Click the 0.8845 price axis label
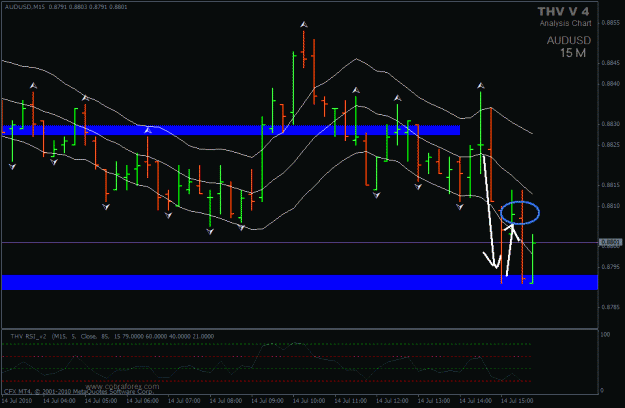Viewport: 625px width, 408px height. pyautogui.click(x=610, y=63)
